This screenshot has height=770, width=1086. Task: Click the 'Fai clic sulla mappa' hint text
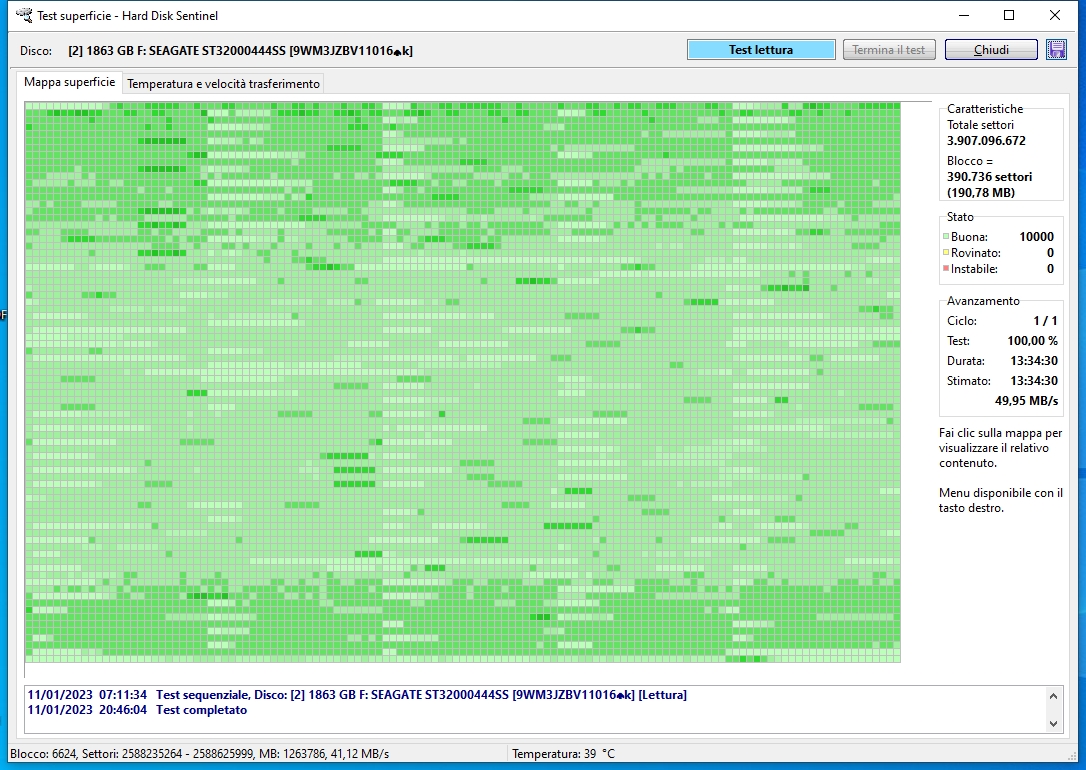point(1000,448)
